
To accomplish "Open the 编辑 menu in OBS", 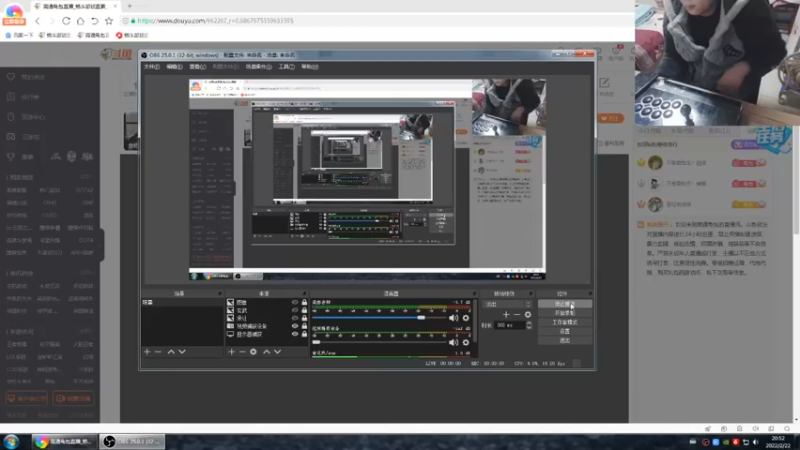I will [174, 67].
